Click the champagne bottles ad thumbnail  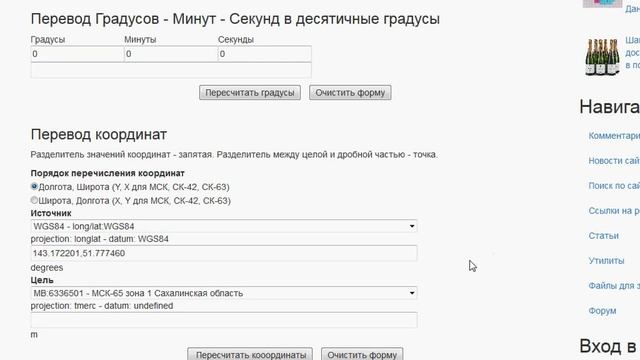tap(602, 57)
